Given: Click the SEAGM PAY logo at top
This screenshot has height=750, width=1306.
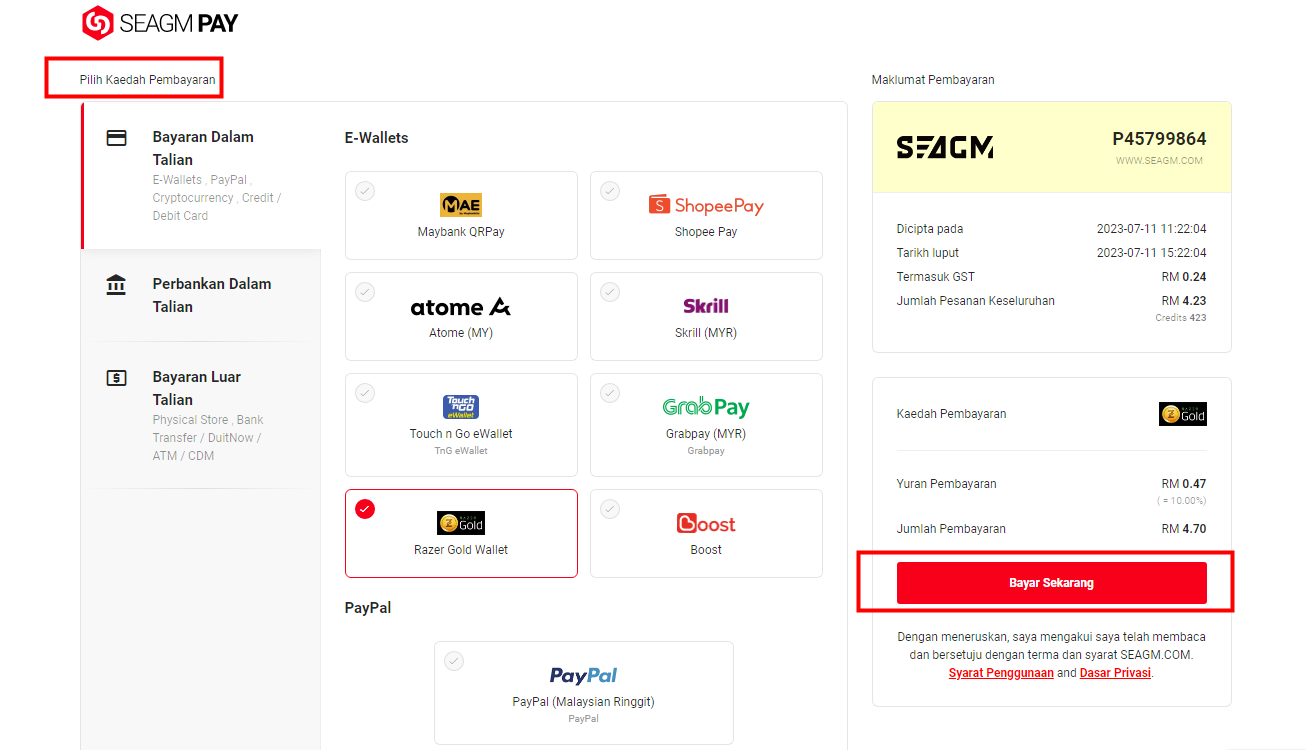Looking at the screenshot, I should tap(160, 23).
